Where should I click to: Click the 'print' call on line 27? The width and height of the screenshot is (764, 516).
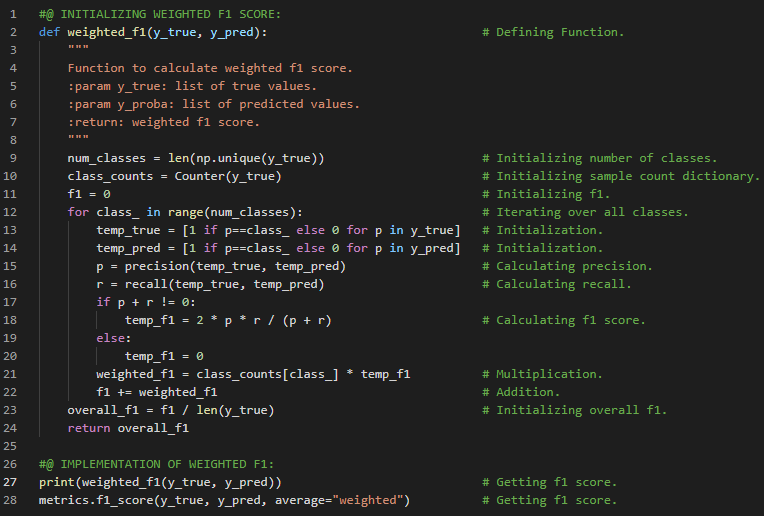point(56,482)
